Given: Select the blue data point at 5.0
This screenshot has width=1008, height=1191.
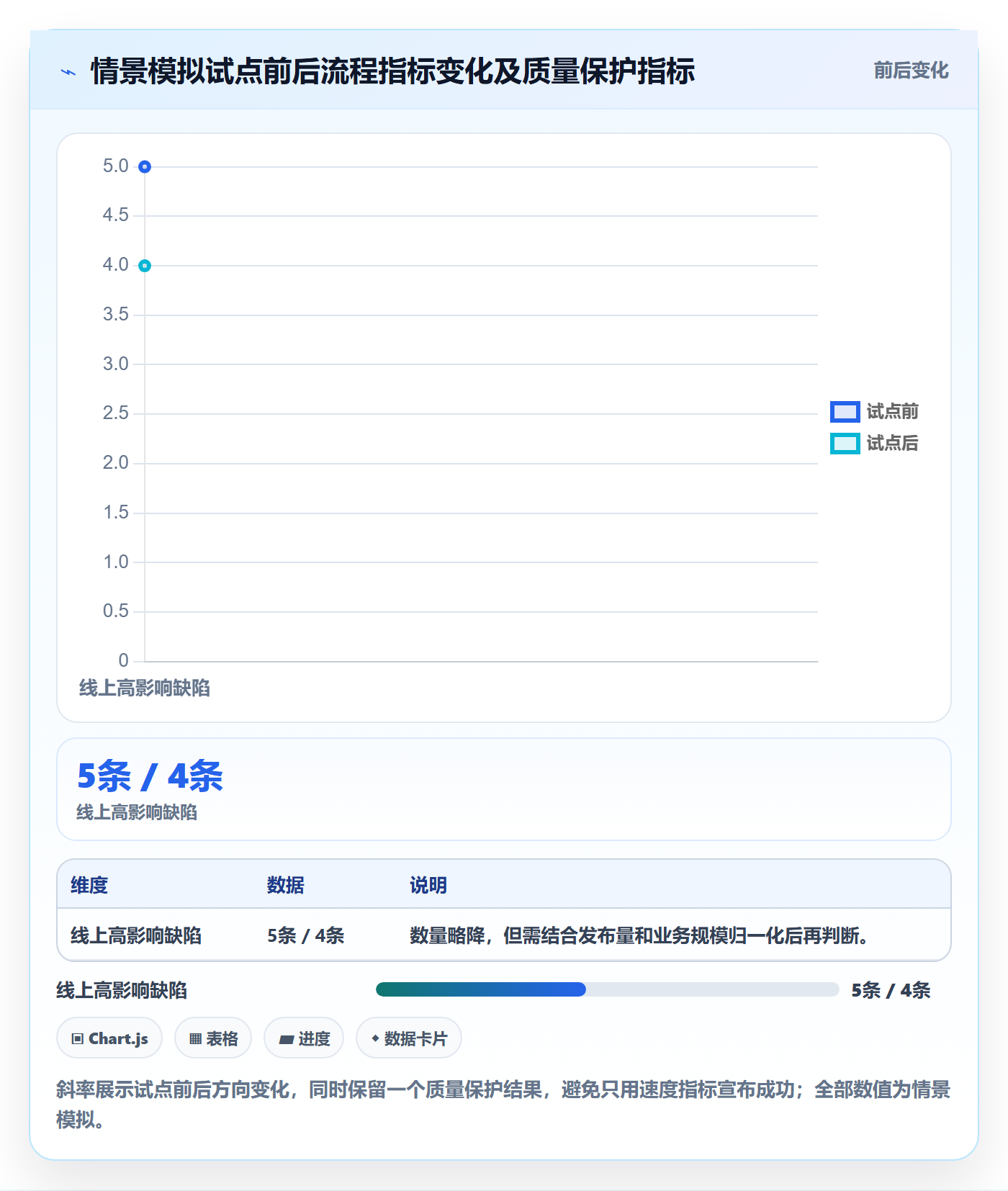Looking at the screenshot, I should tap(145, 167).
